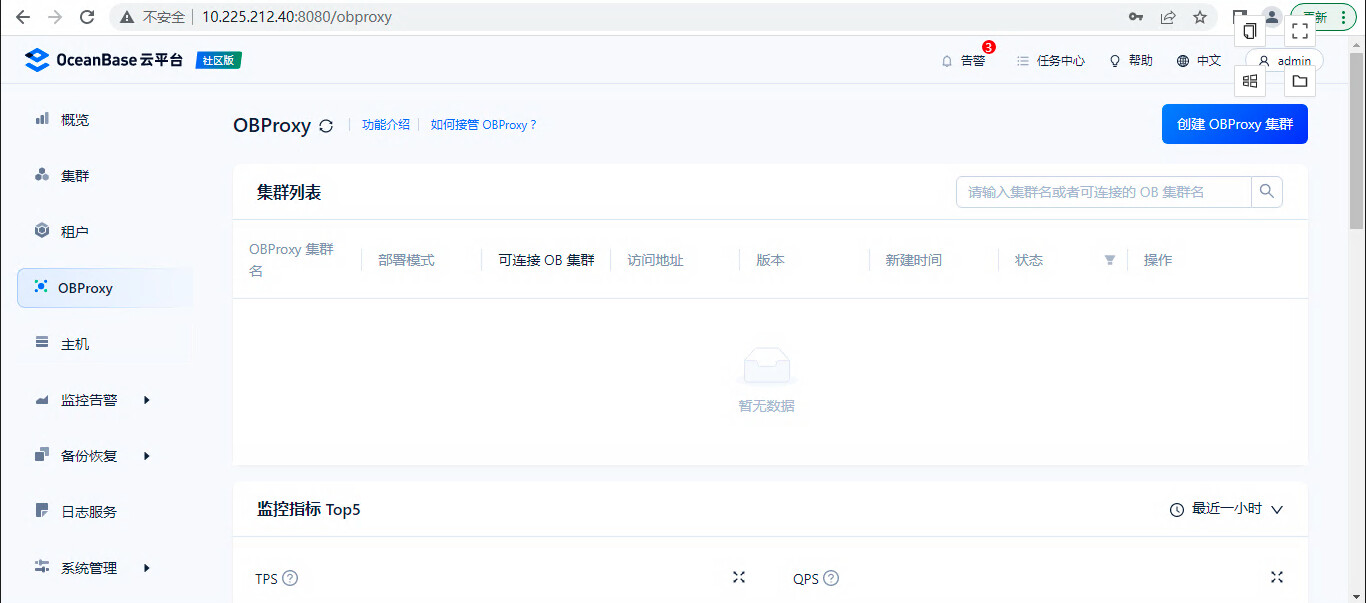Open the 状态 column filter icon
The height and width of the screenshot is (603, 1366).
click(1109, 260)
